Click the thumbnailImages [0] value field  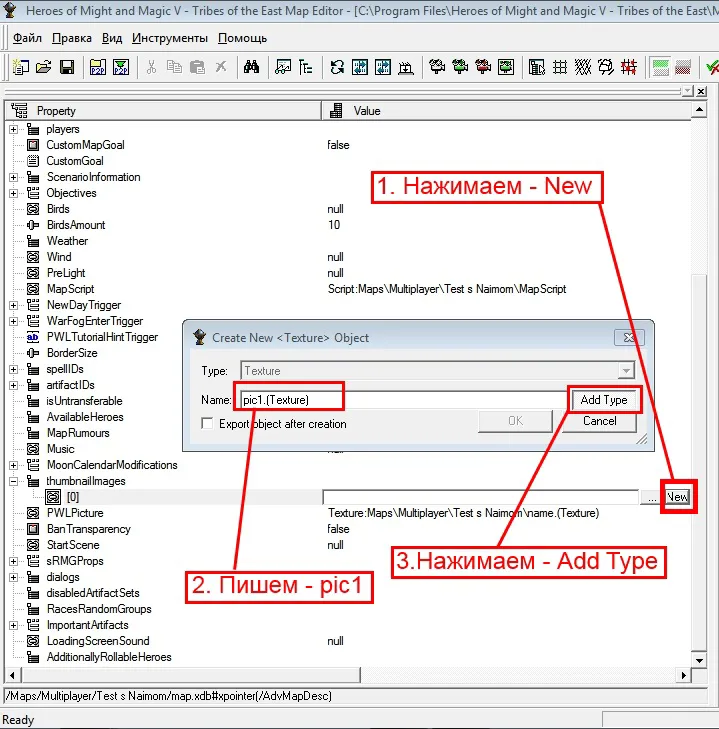[480, 497]
